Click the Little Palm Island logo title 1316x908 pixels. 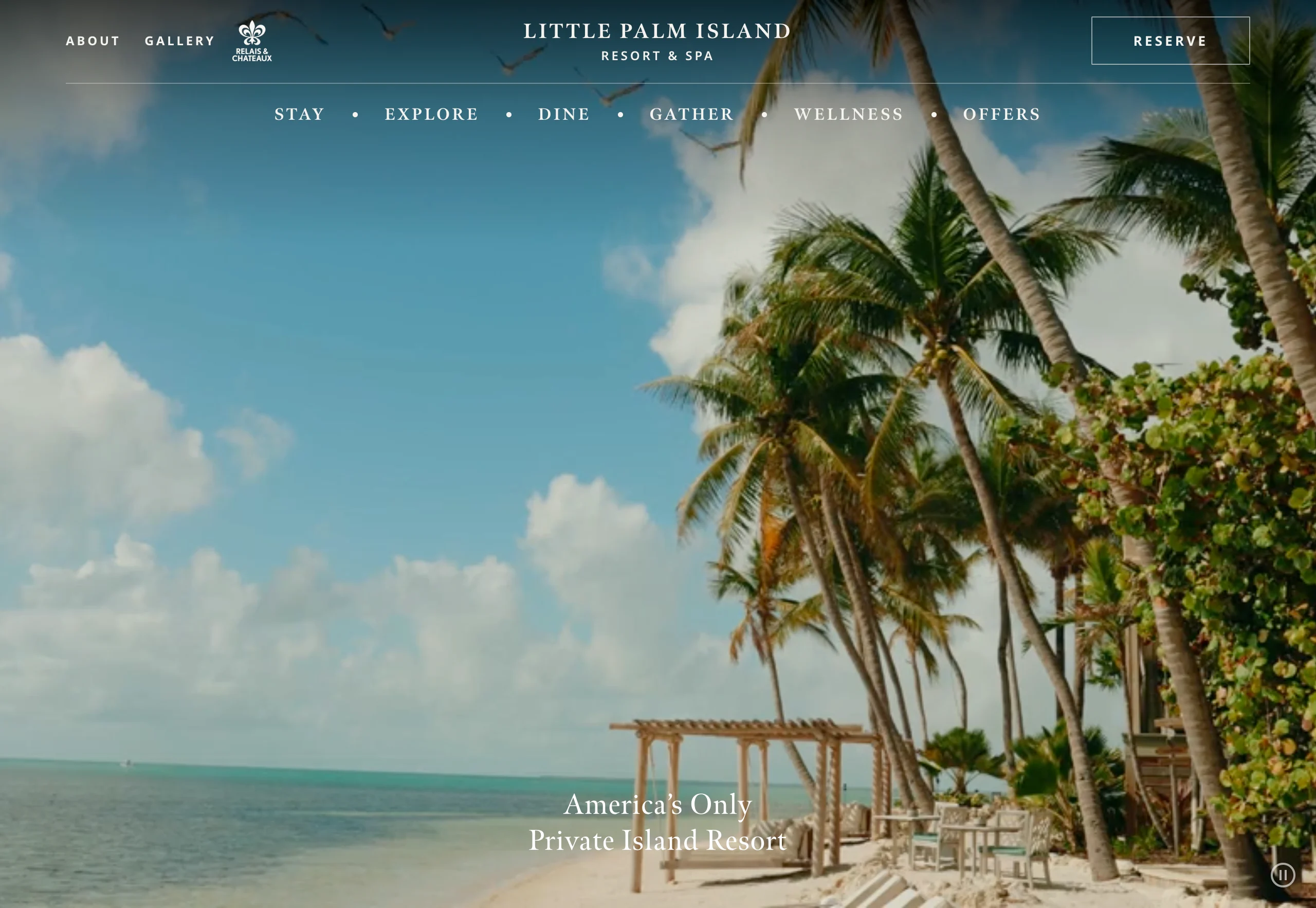657,31
